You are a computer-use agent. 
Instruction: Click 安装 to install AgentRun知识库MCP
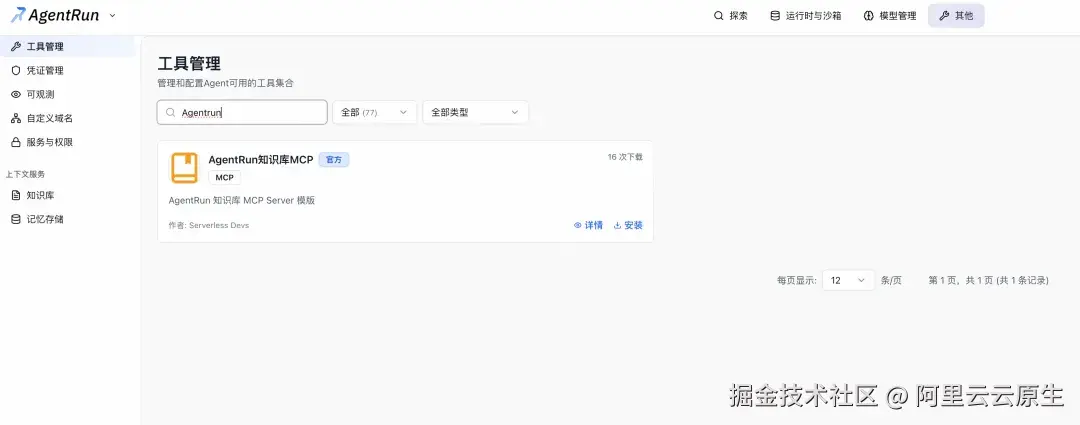pos(628,225)
